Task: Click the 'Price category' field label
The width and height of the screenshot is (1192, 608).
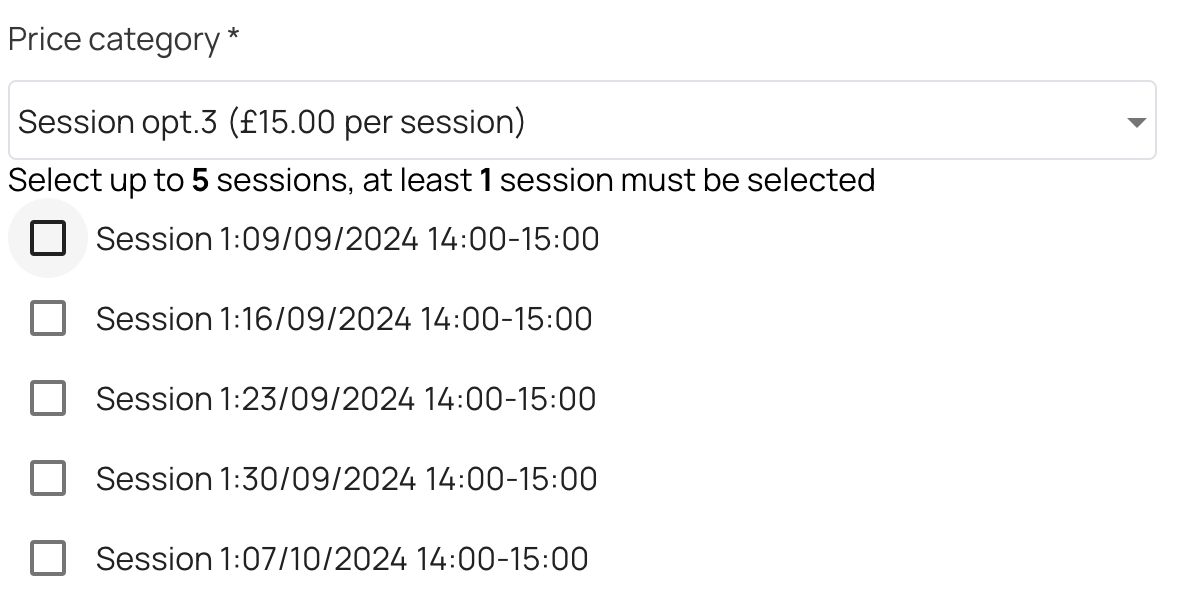Action: tap(113, 40)
